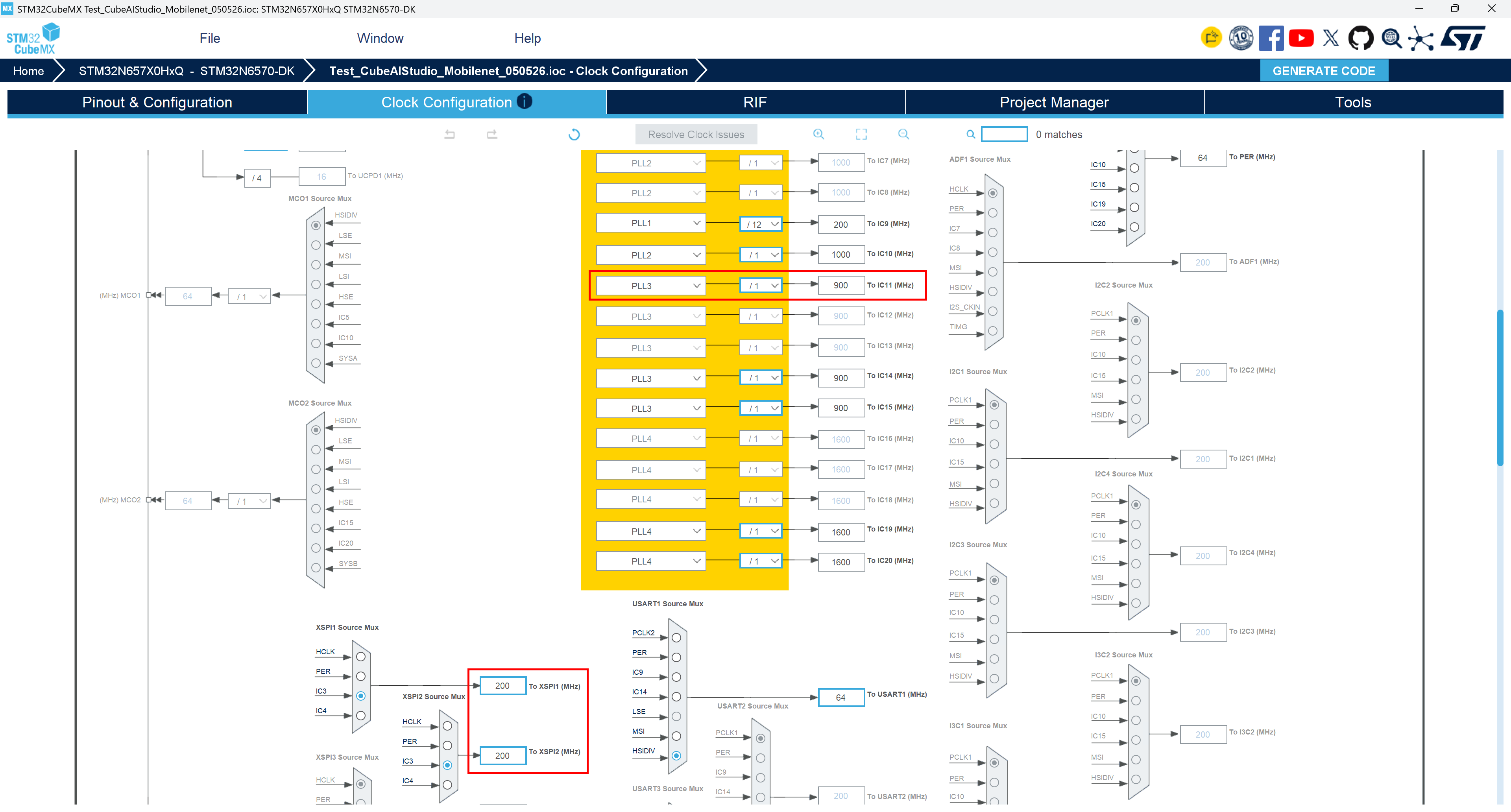1511x812 pixels.
Task: Open the IC10 PLL2 source dropdown
Action: coord(651,255)
